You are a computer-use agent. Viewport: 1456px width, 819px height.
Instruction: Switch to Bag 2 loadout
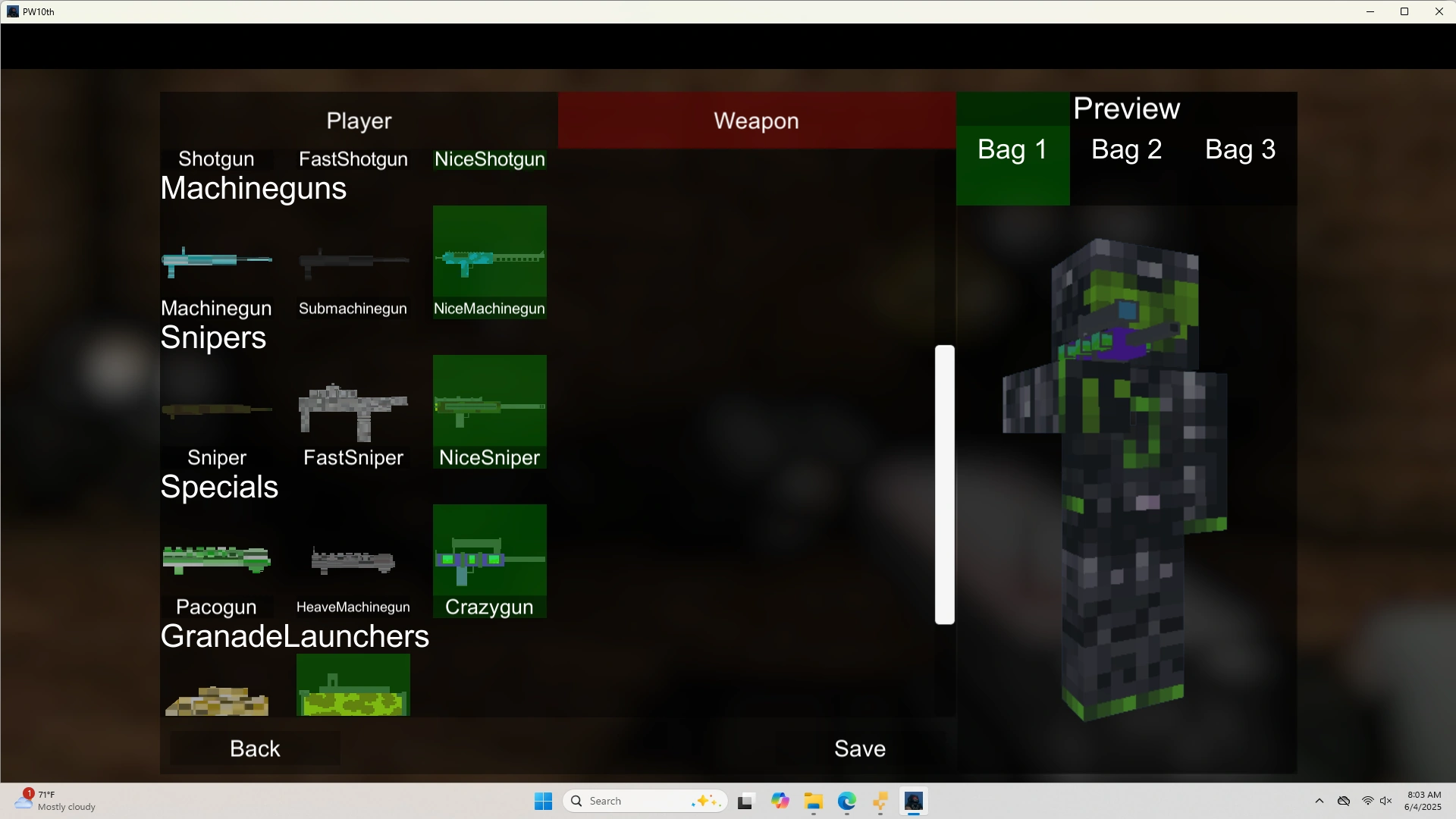(x=1126, y=149)
